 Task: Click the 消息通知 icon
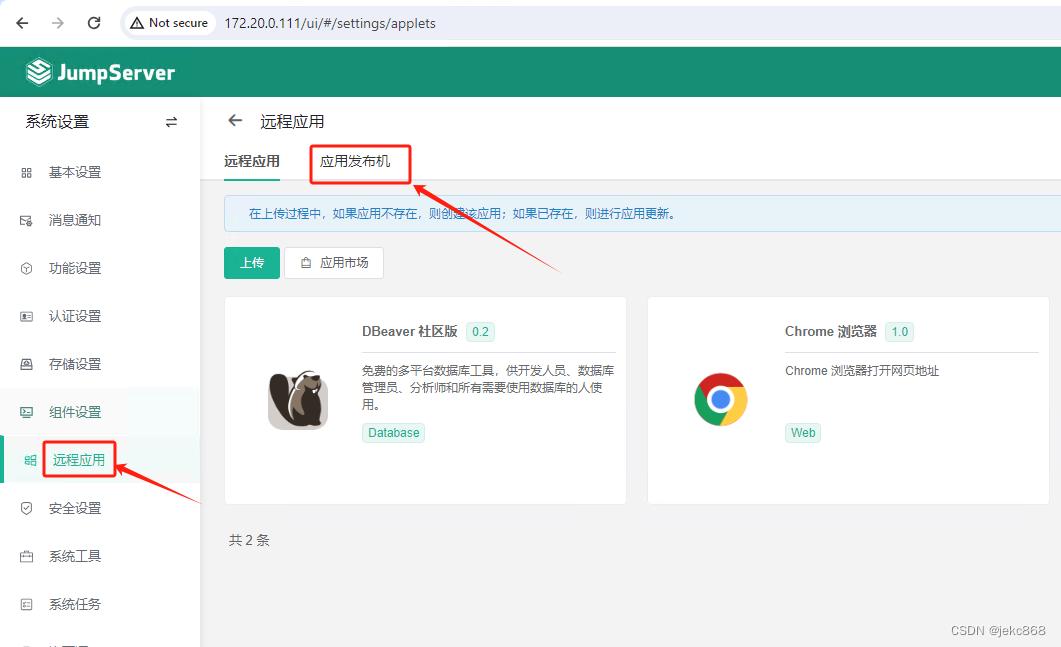click(26, 221)
